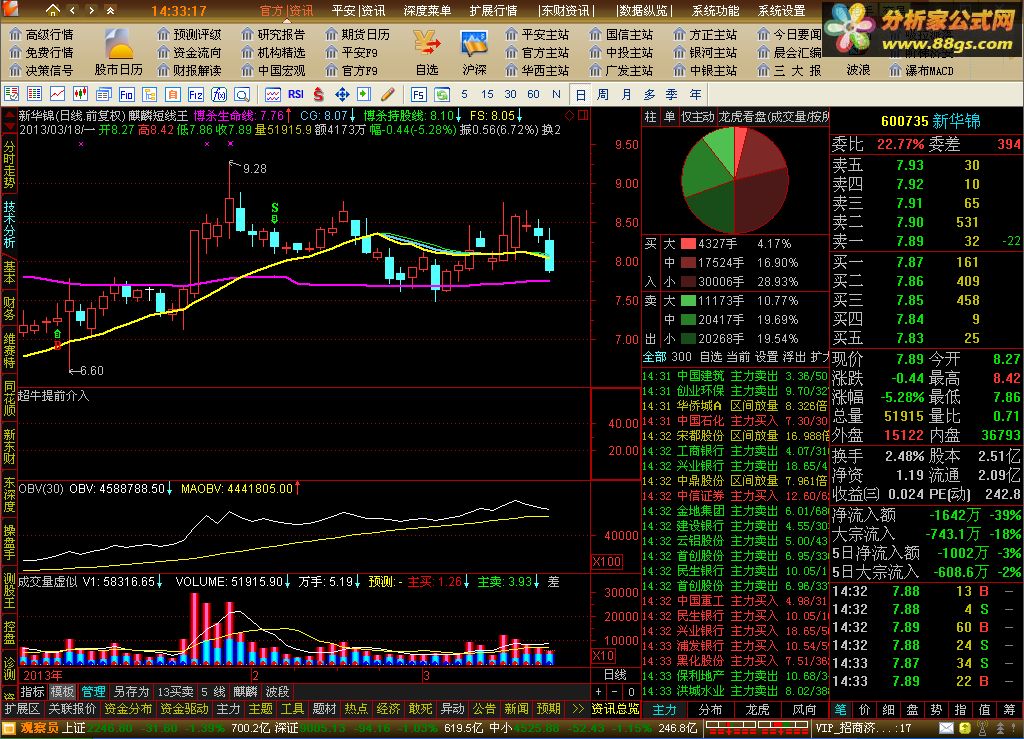
Task: Open the 技术分析 side tab
Action: [x=9, y=225]
